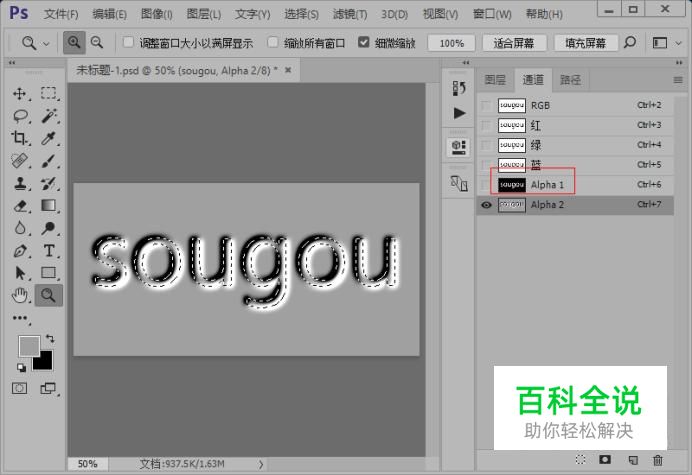Viewport: 692px width, 475px height.
Task: Toggle Quick Mask mode
Action: coord(19,388)
